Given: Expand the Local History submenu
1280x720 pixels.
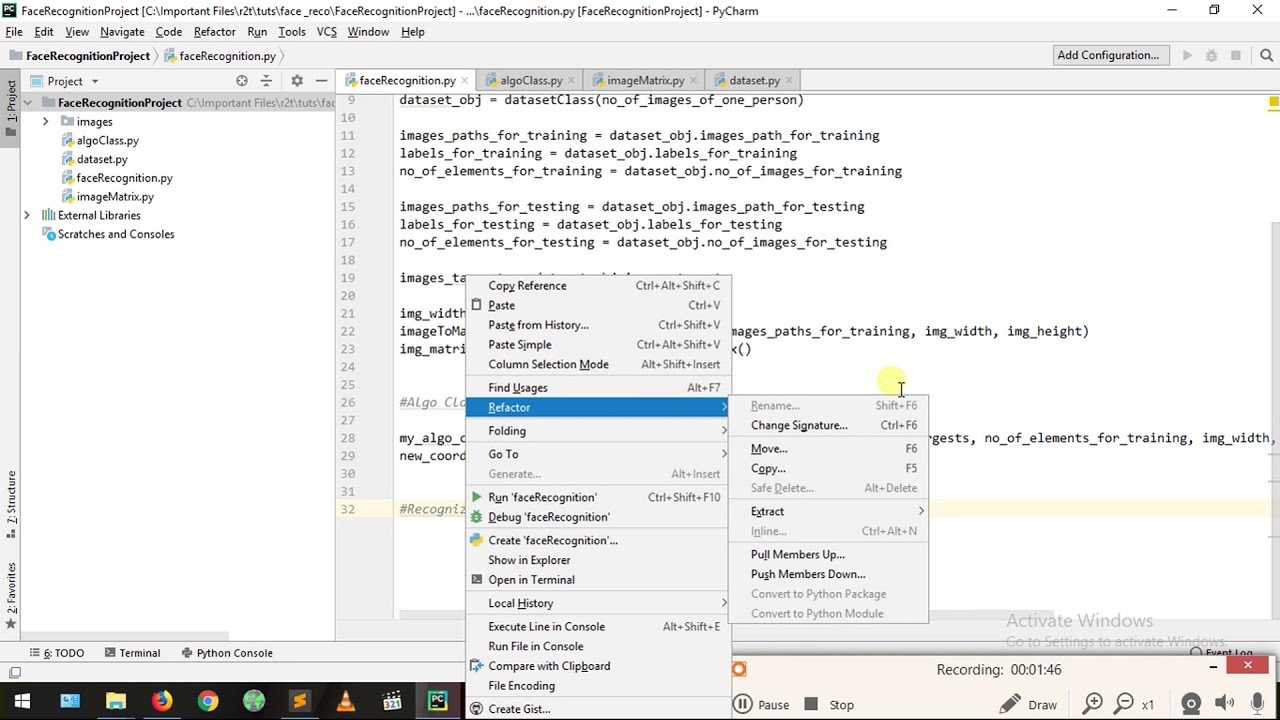Looking at the screenshot, I should click(599, 603).
